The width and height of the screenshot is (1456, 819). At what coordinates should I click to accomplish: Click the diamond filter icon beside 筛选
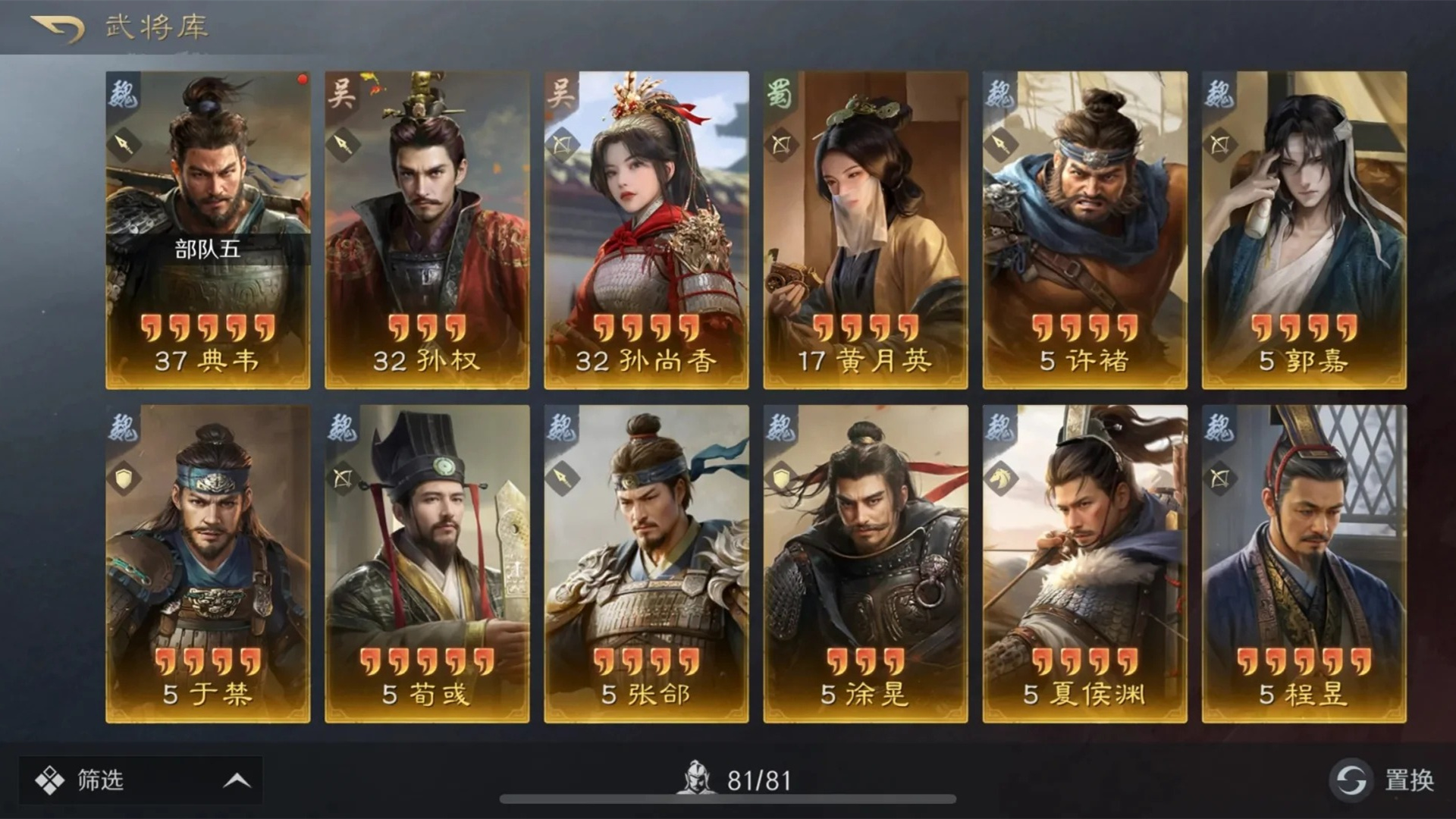pos(49,780)
